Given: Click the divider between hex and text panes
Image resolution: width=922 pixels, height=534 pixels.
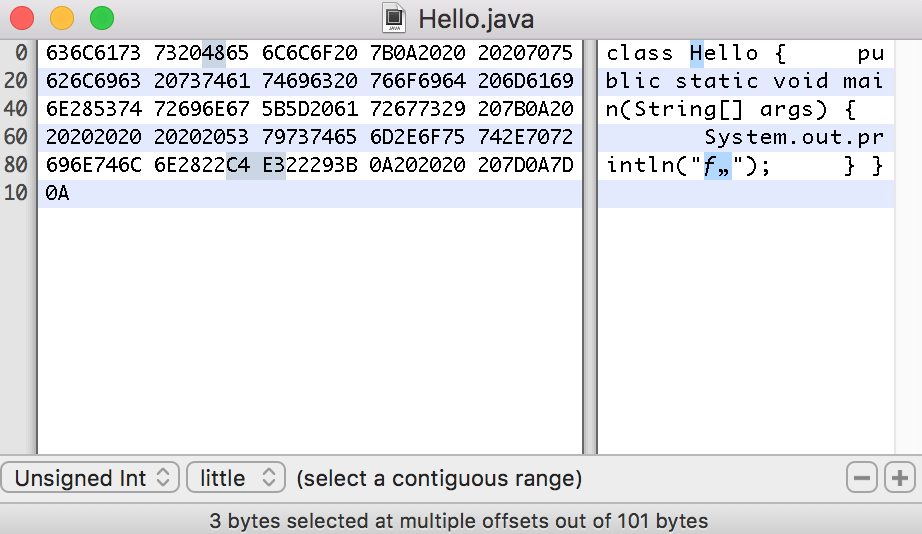Looking at the screenshot, I should (x=590, y=250).
